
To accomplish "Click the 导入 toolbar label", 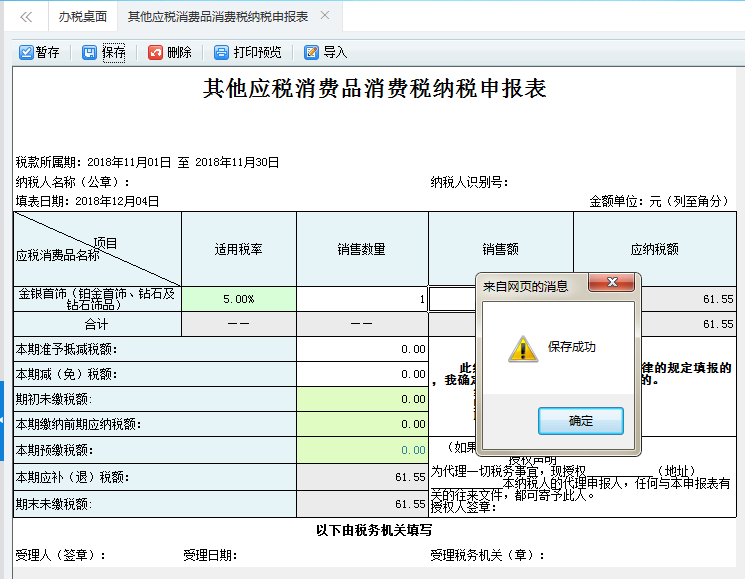I will (335, 52).
